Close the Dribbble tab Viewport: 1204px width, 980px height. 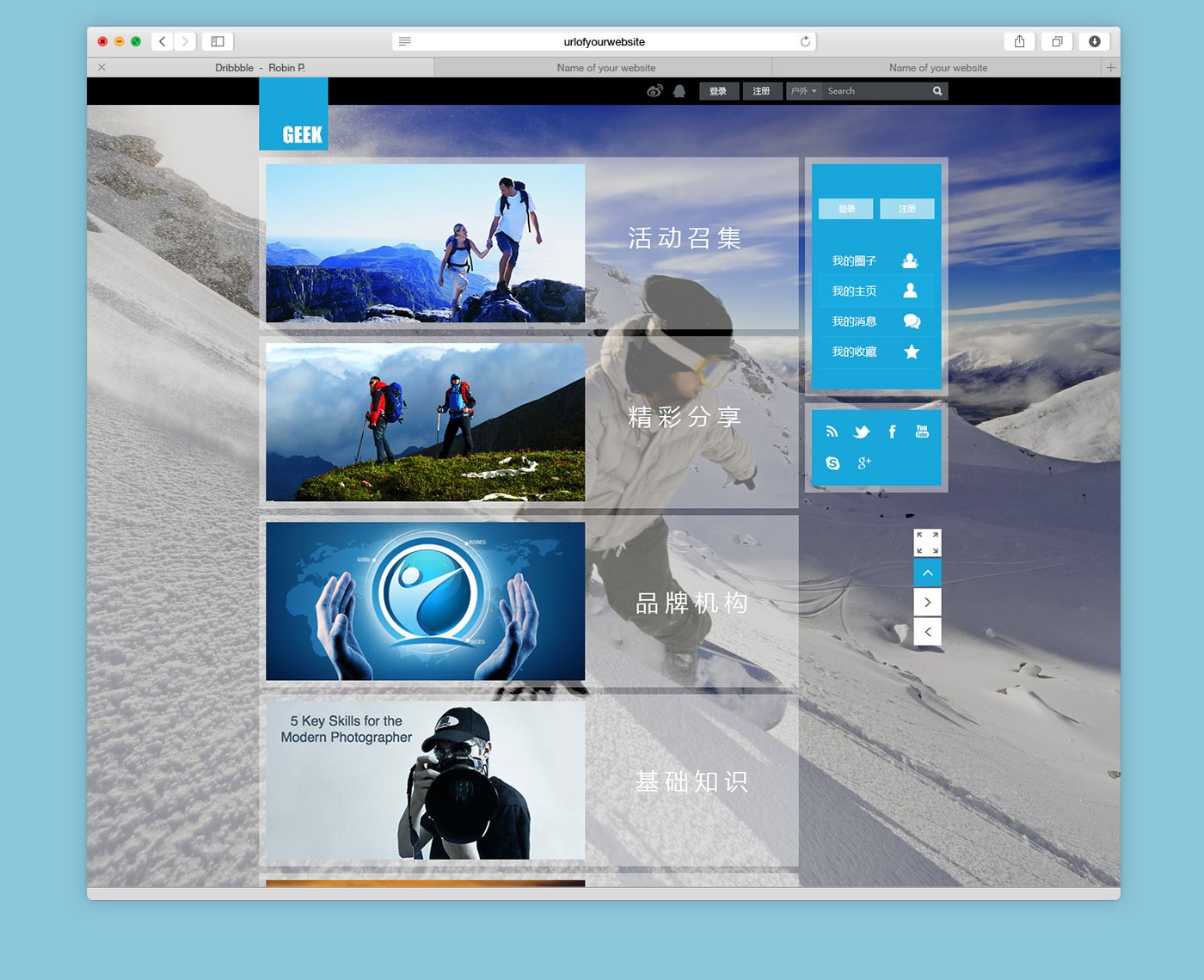(101, 67)
